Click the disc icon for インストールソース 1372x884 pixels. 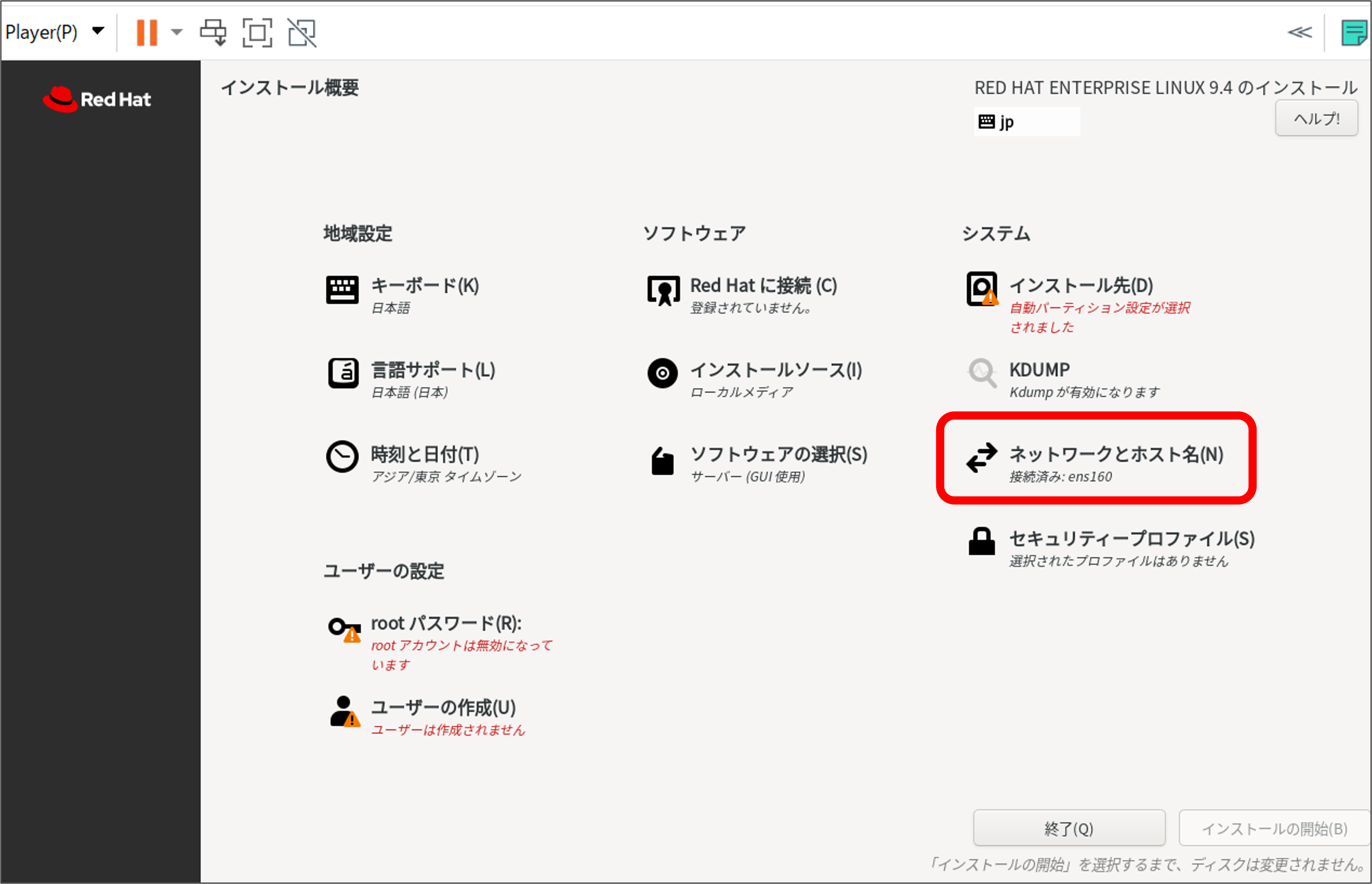(662, 374)
